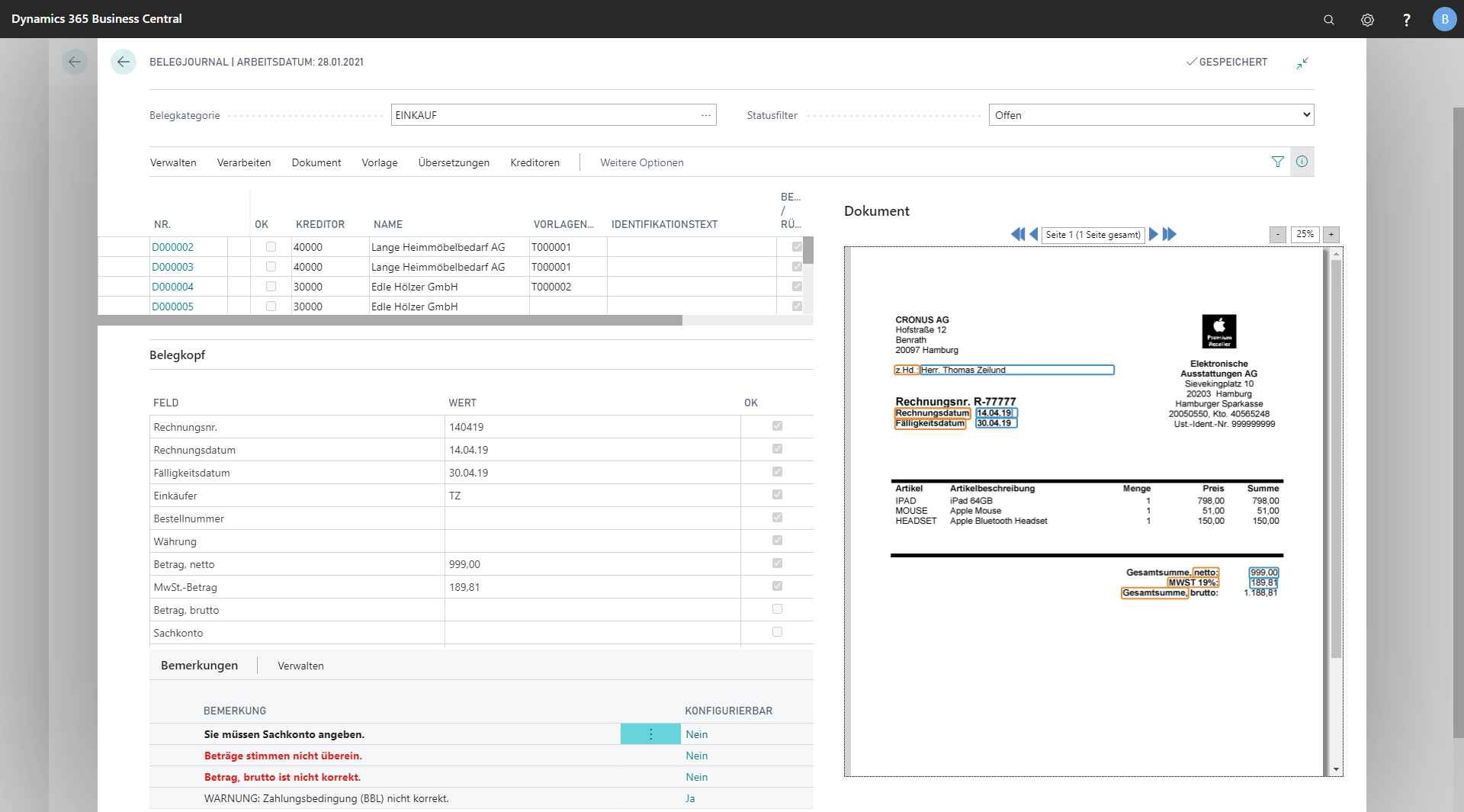Toggle the info FactBox pane icon
The height and width of the screenshot is (812, 1464).
tap(1302, 162)
